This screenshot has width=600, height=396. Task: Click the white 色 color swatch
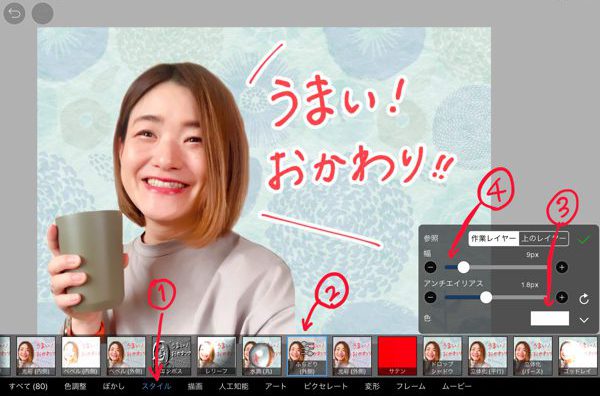click(x=549, y=318)
